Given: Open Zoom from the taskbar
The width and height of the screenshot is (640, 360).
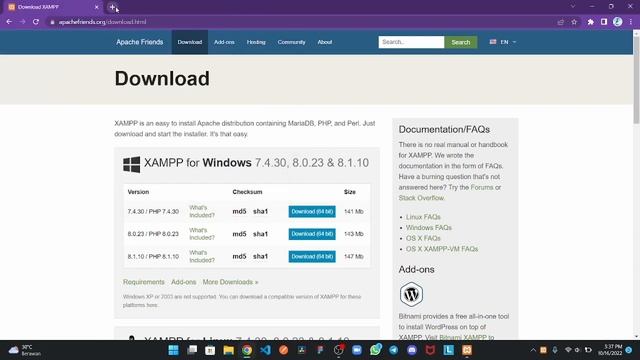Looking at the screenshot, I should [x=357, y=350].
